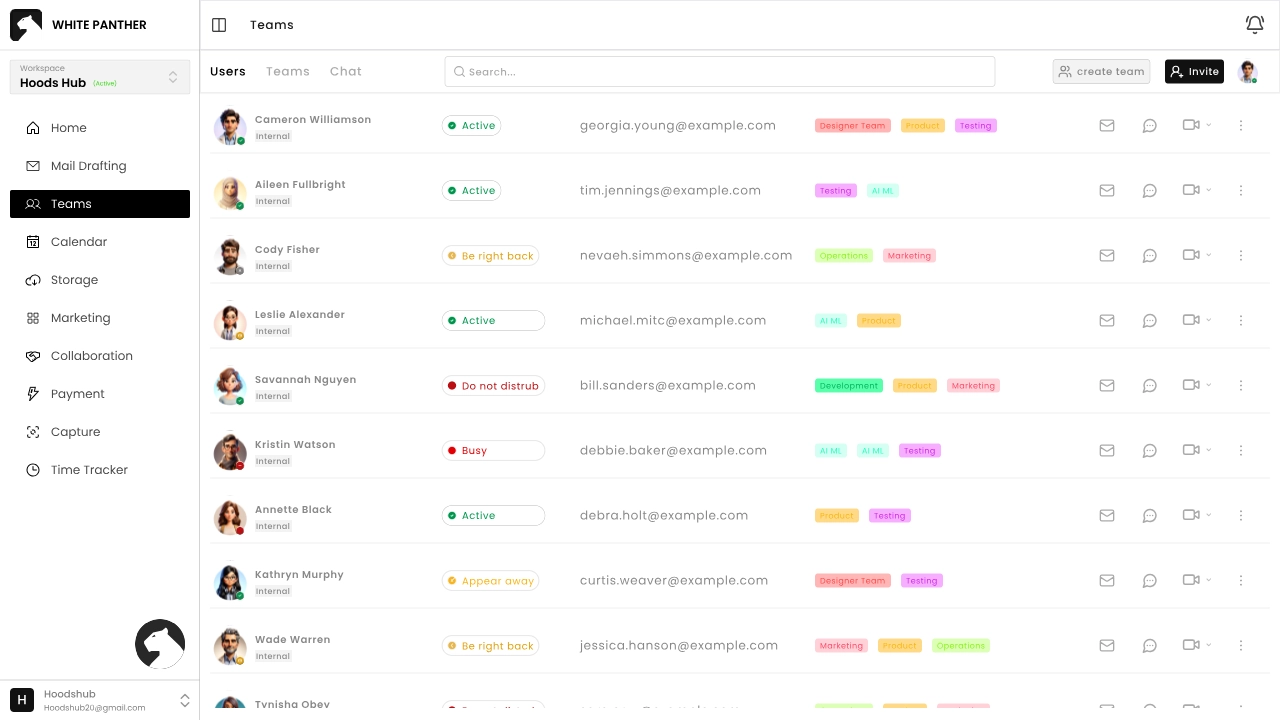
Task: Open video call dropdown arrow for Annette Black
Action: (1209, 516)
